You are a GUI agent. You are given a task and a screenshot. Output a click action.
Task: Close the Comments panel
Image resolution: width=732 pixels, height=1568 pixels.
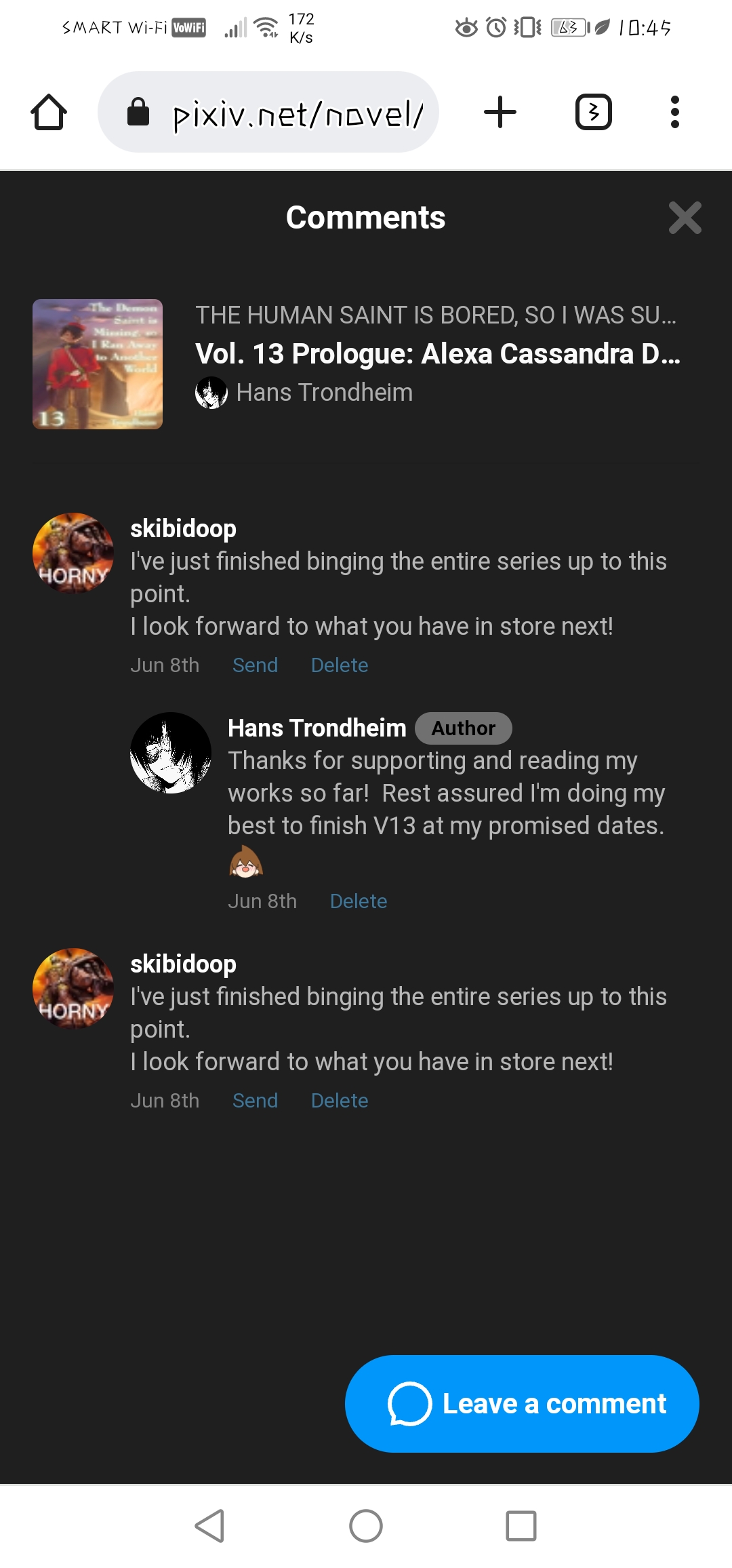point(685,218)
